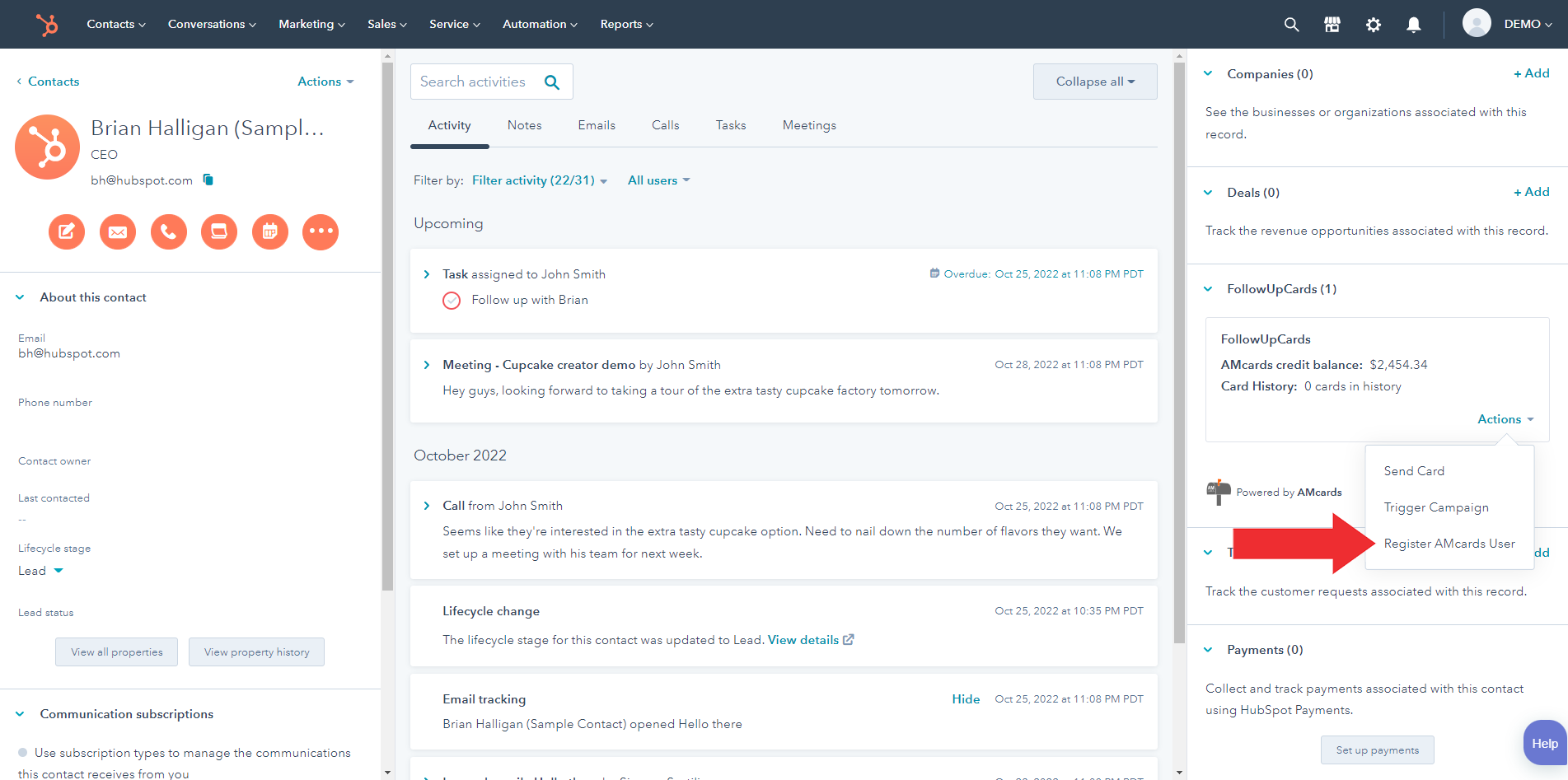Viewport: 1568px width, 780px height.
Task: Open external link icon beside View details
Action: coord(849,639)
